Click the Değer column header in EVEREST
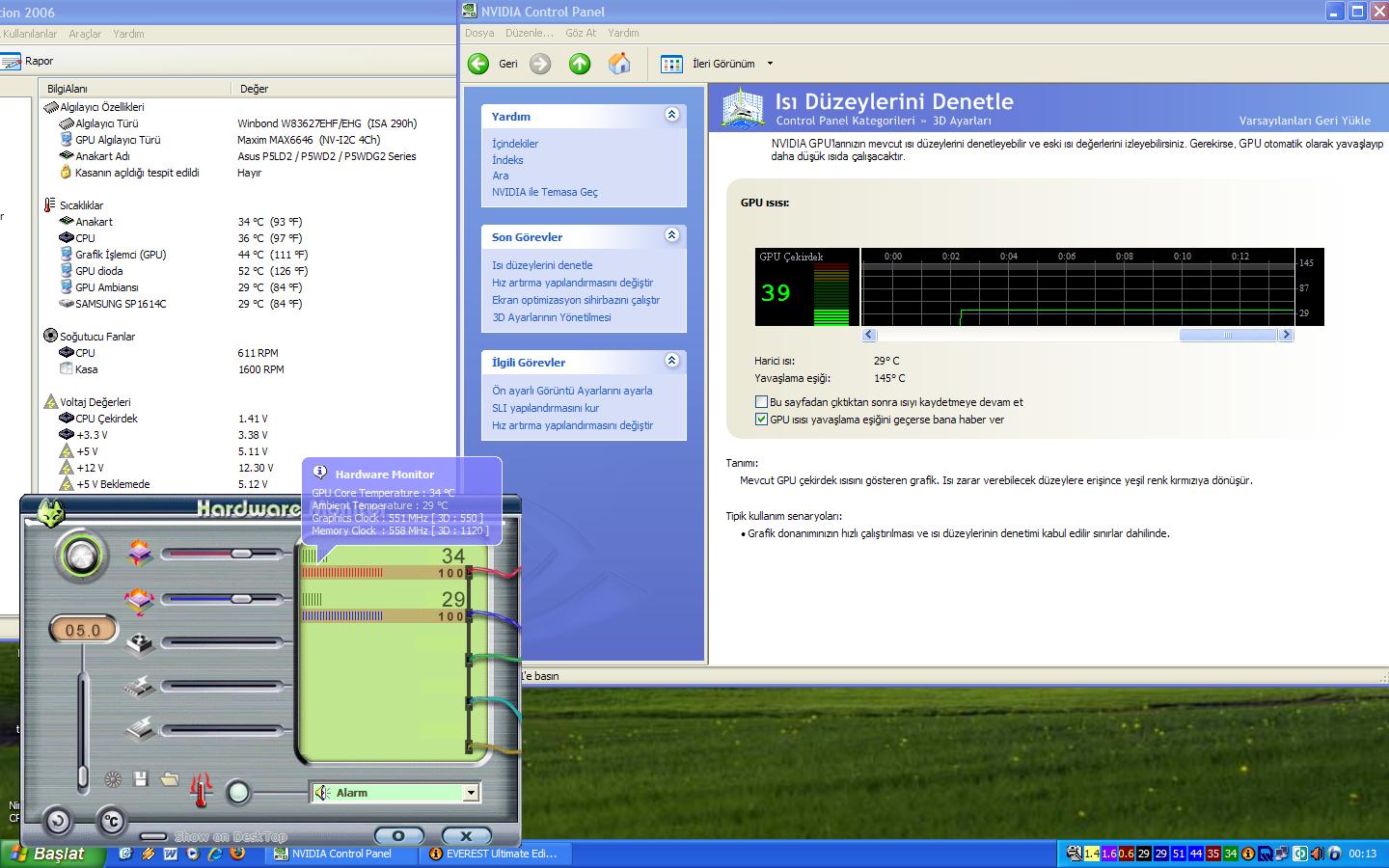This screenshot has width=1389, height=868. (343, 89)
